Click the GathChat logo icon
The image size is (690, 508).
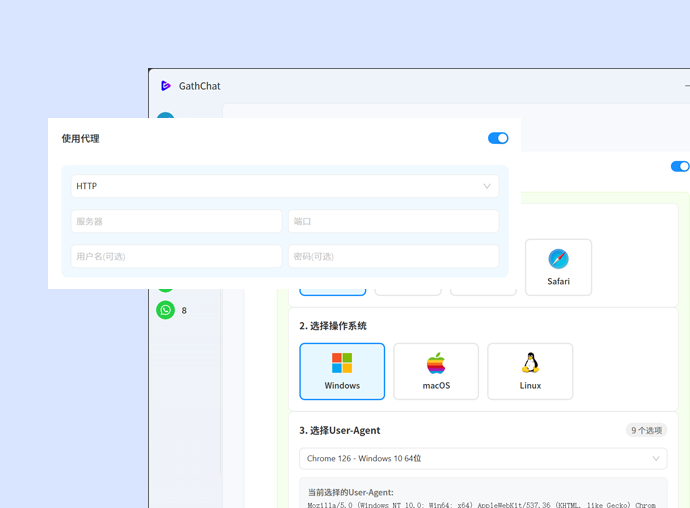166,86
